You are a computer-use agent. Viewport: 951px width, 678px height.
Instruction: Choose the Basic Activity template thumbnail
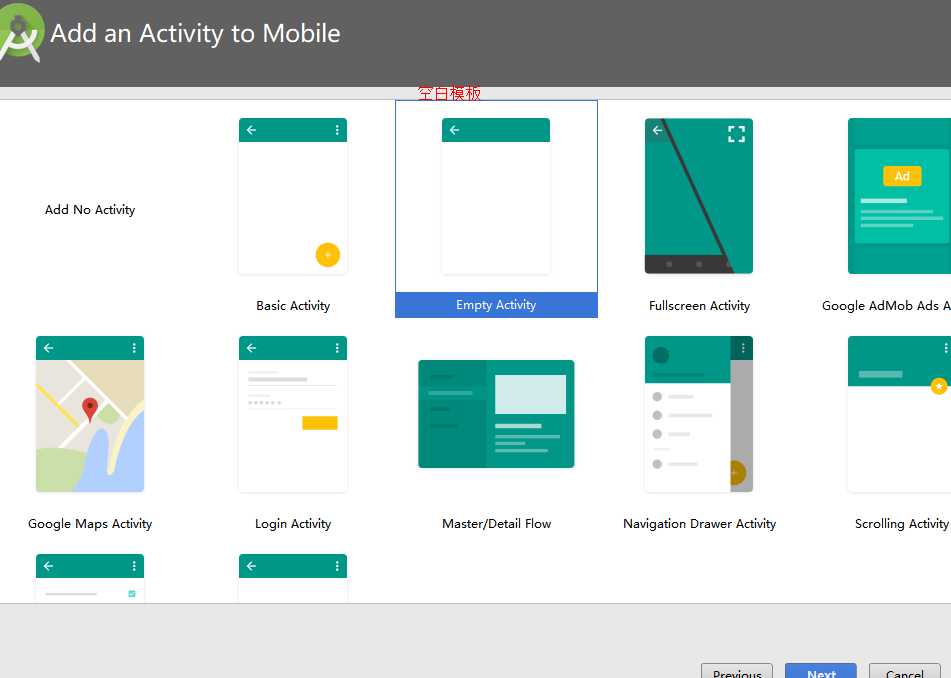coord(293,196)
